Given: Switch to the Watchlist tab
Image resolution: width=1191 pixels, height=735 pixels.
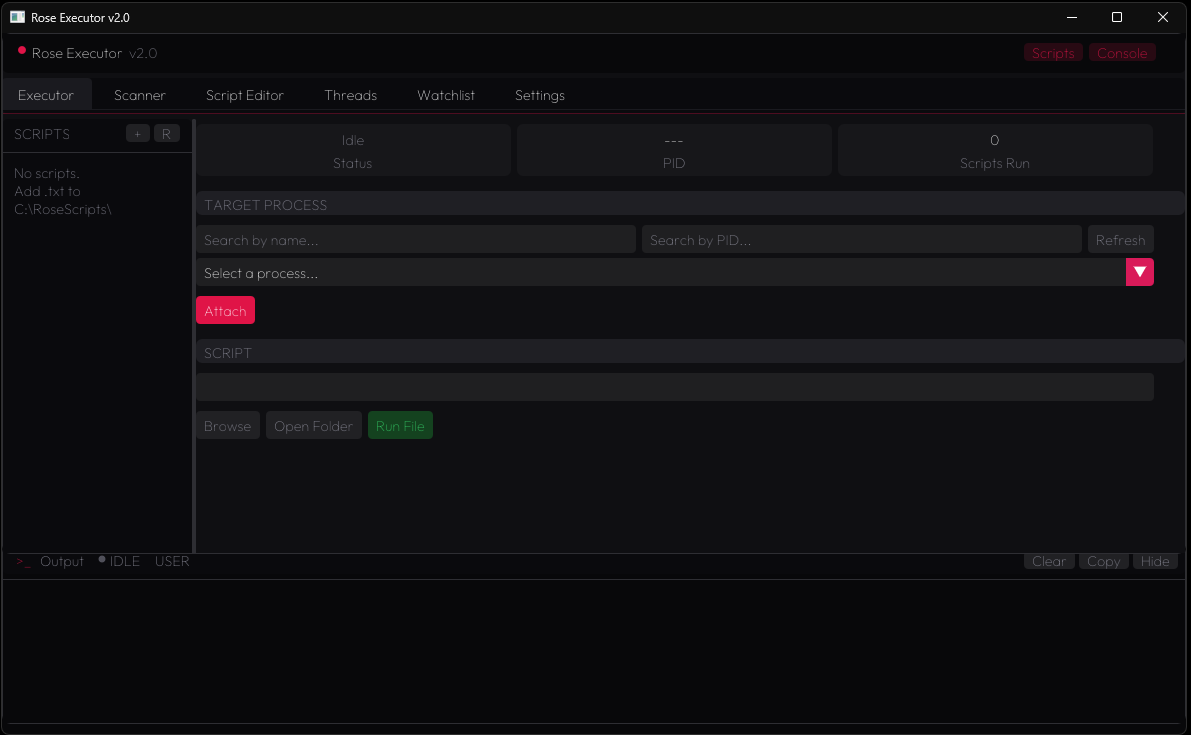Looking at the screenshot, I should click(446, 95).
